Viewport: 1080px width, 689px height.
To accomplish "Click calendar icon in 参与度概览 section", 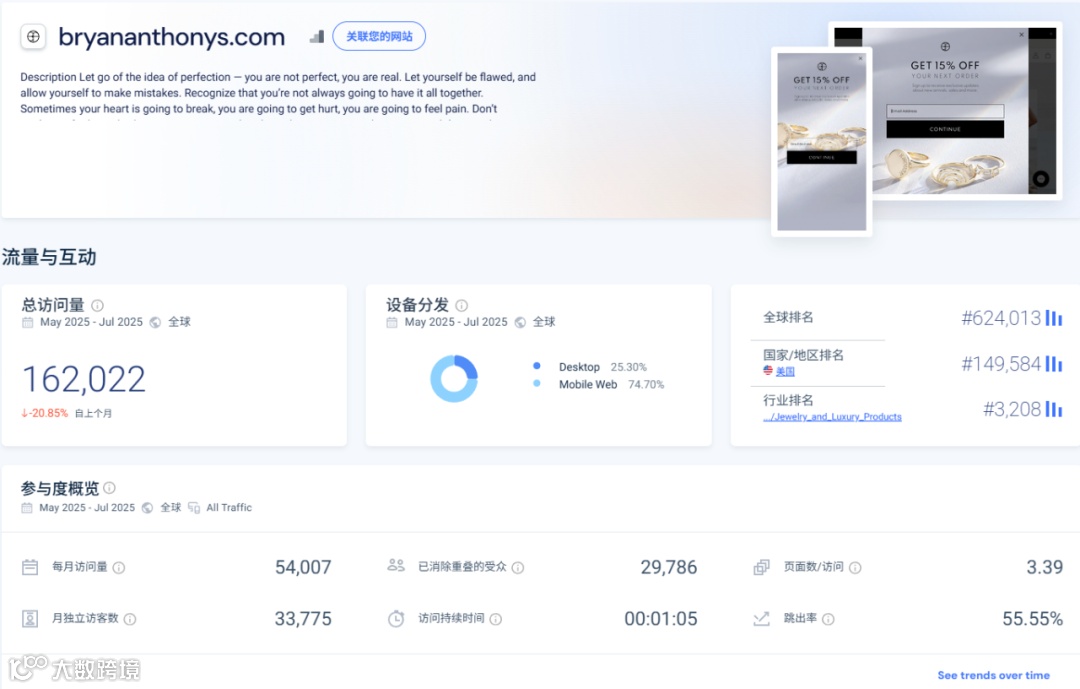I will tap(27, 508).
